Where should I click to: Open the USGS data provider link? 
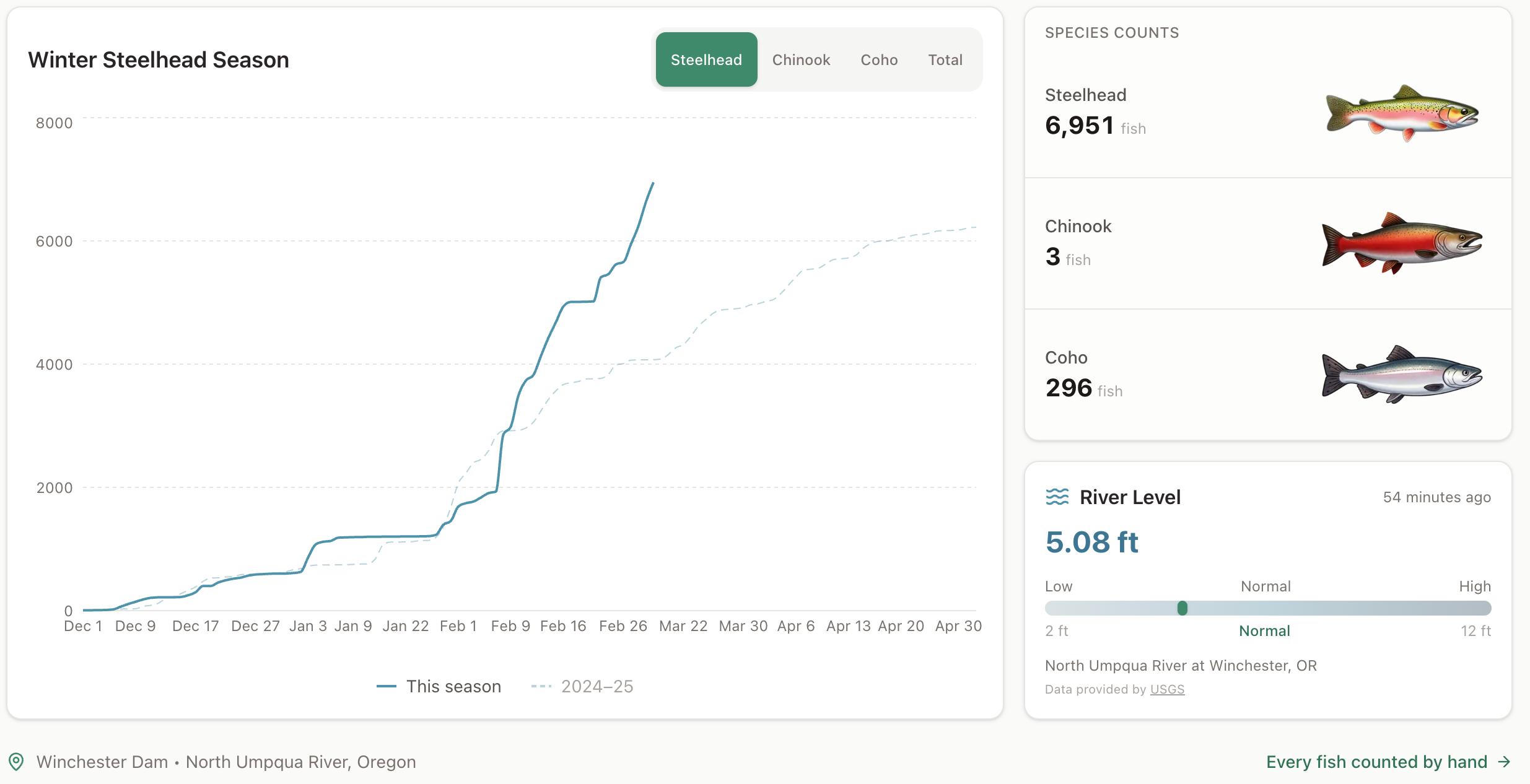[1167, 689]
